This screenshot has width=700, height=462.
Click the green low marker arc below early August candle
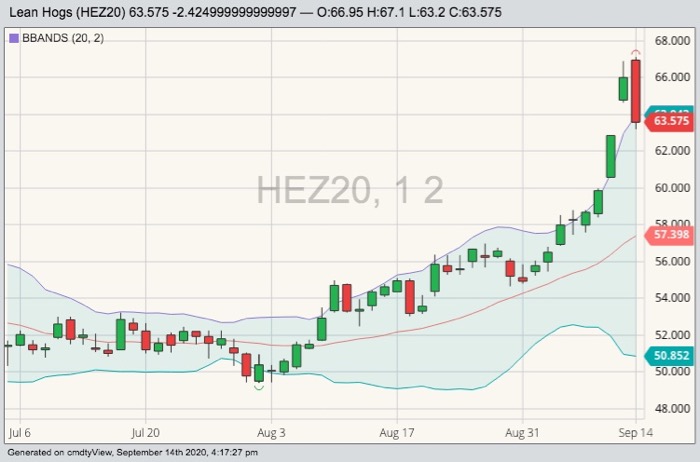[x=259, y=387]
